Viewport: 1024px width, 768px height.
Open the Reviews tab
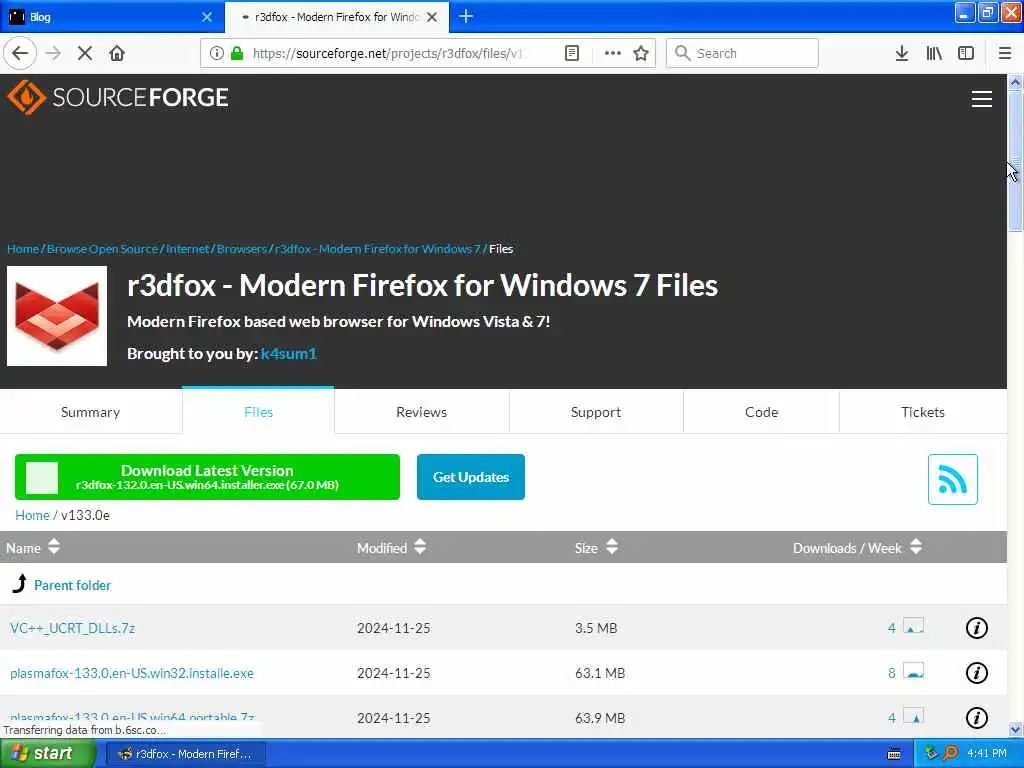pos(421,412)
